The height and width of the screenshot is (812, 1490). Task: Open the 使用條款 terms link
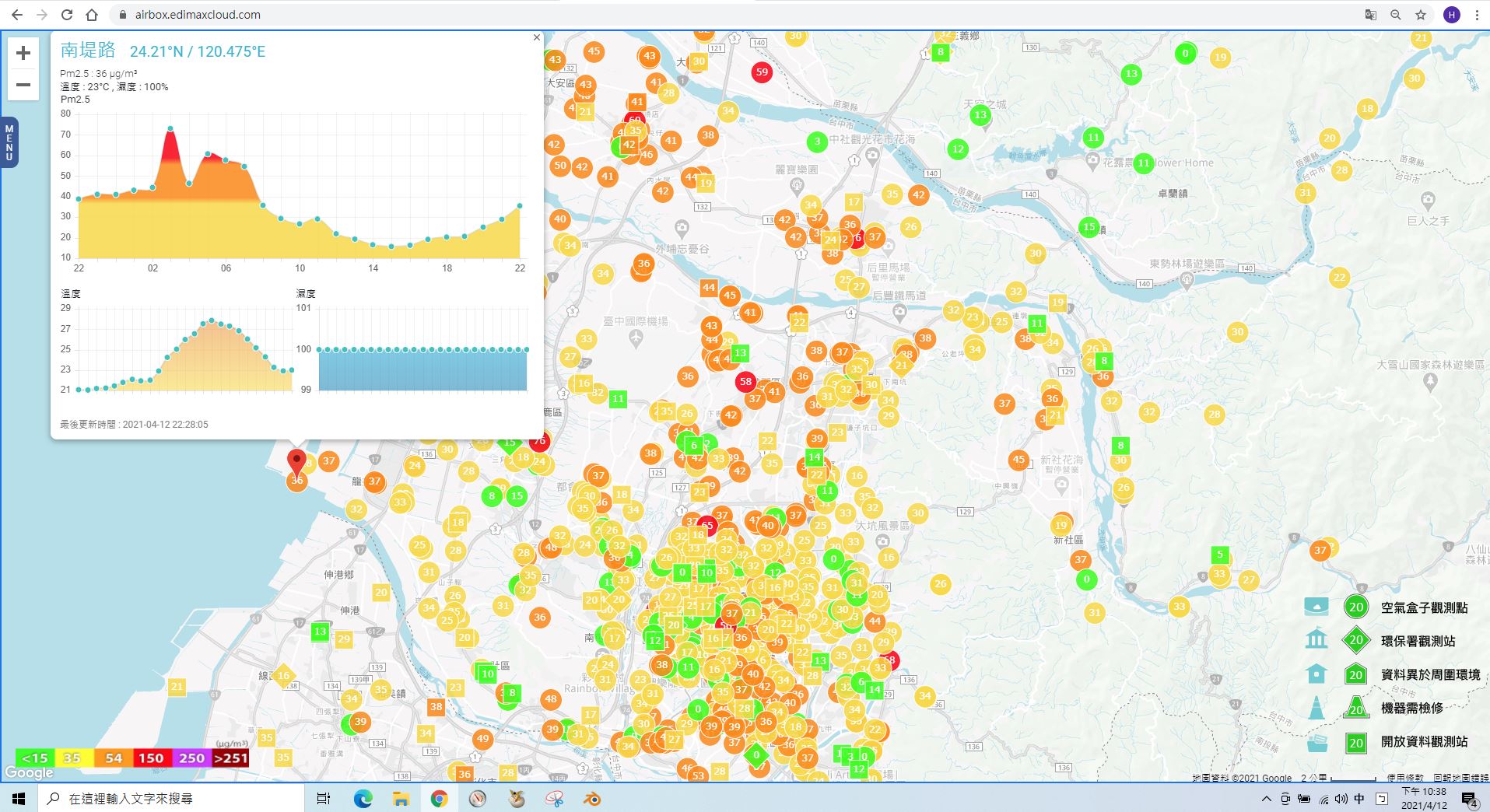1405,778
